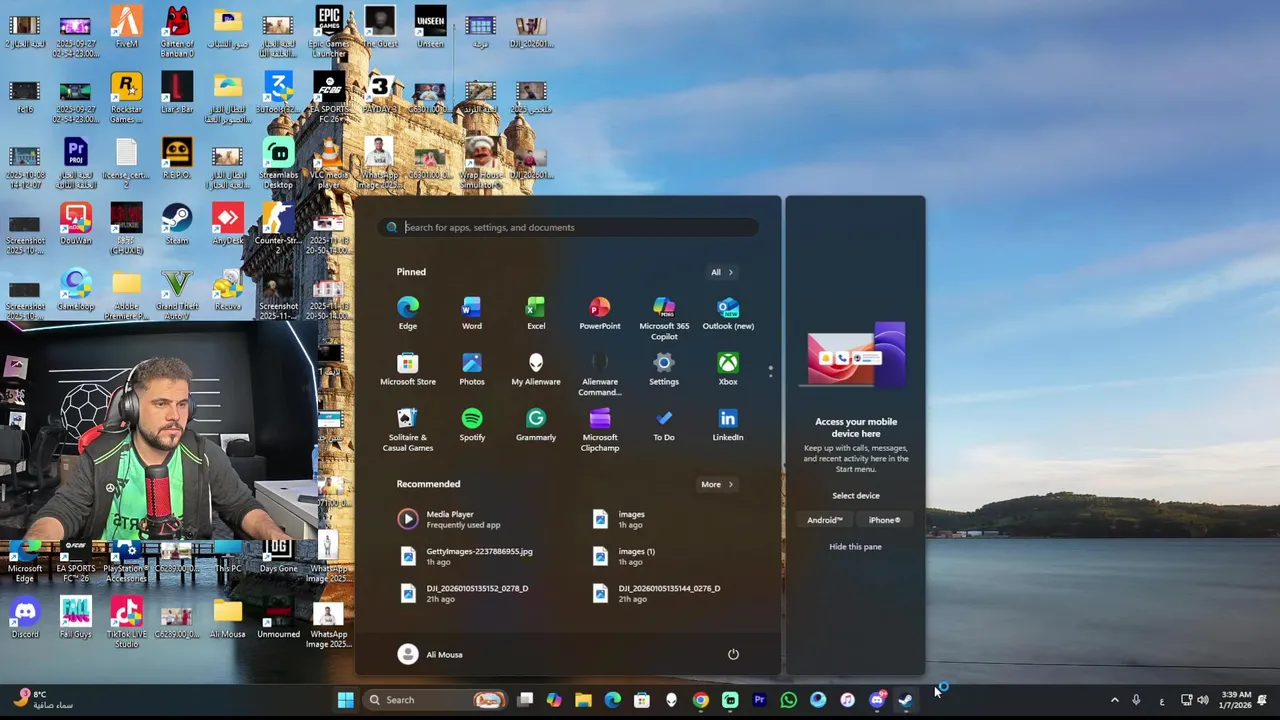Show hidden system tray icons
This screenshot has width=1280, height=720.
(x=1115, y=700)
